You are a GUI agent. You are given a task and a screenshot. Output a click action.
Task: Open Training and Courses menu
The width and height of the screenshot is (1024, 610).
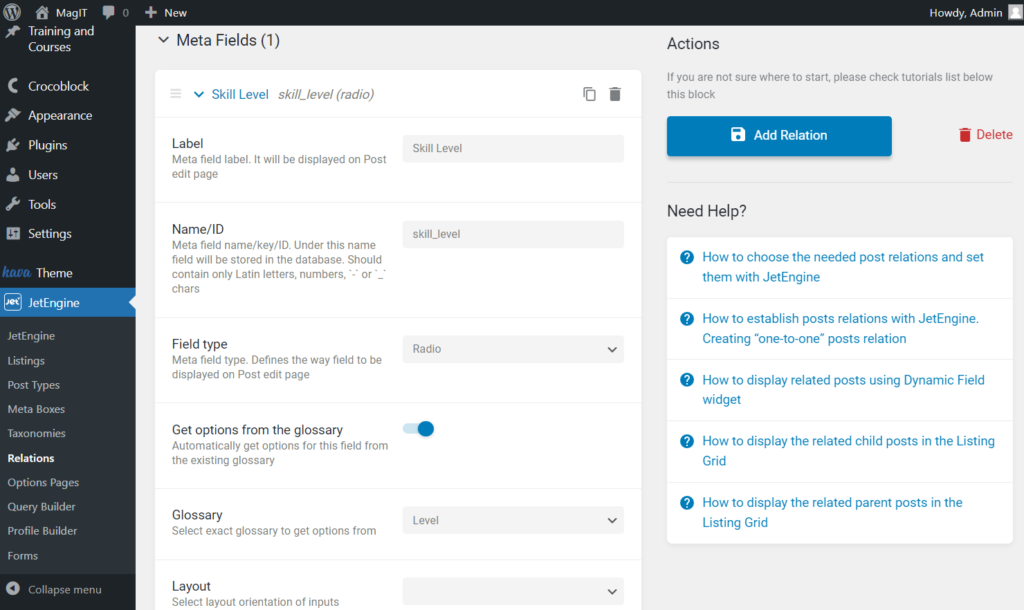[61, 39]
